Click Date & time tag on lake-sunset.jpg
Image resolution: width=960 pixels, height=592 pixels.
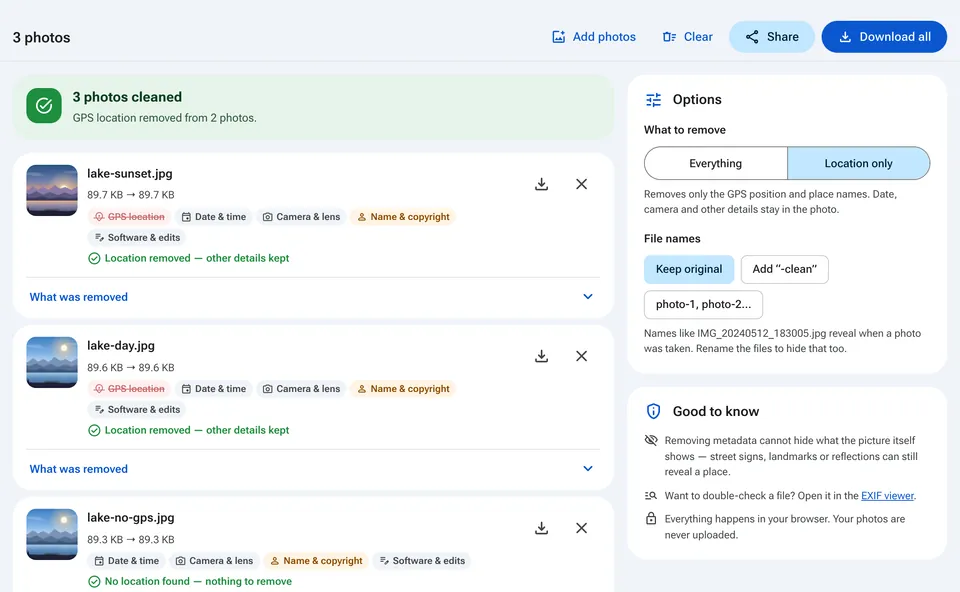click(214, 217)
